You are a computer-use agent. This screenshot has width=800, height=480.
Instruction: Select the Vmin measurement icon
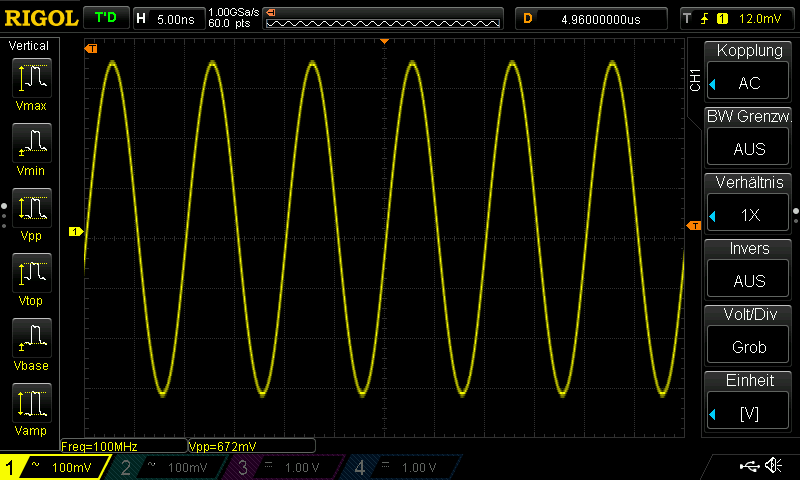(x=32, y=142)
